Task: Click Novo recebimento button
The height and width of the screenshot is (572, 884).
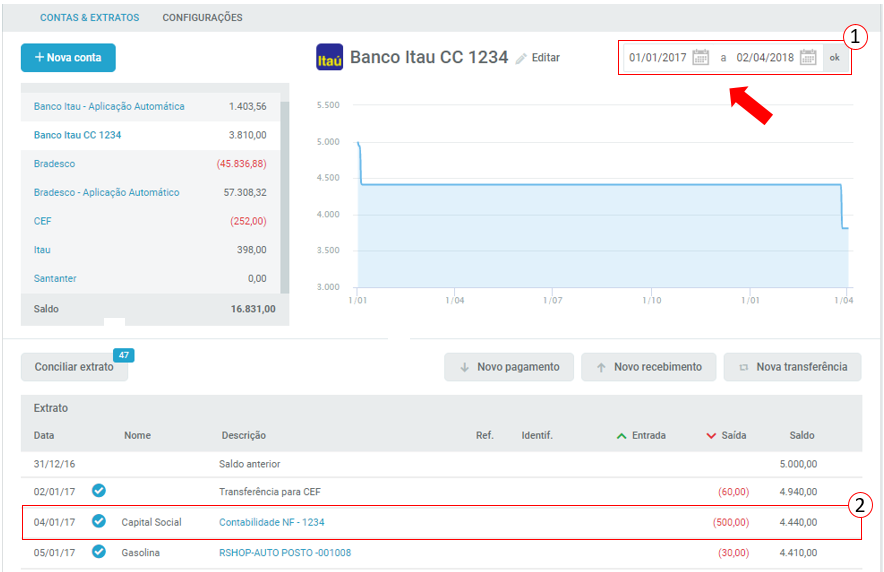Action: [649, 367]
